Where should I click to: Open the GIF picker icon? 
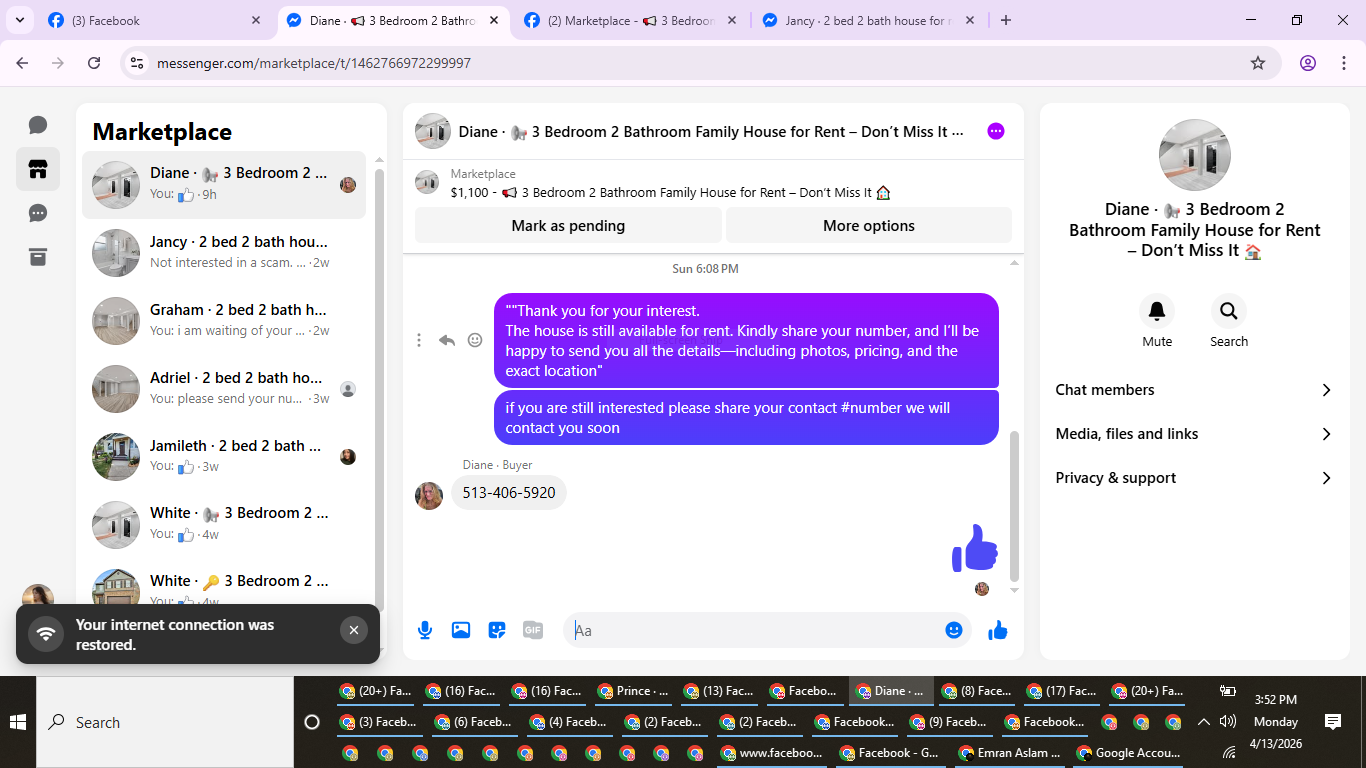(533, 630)
